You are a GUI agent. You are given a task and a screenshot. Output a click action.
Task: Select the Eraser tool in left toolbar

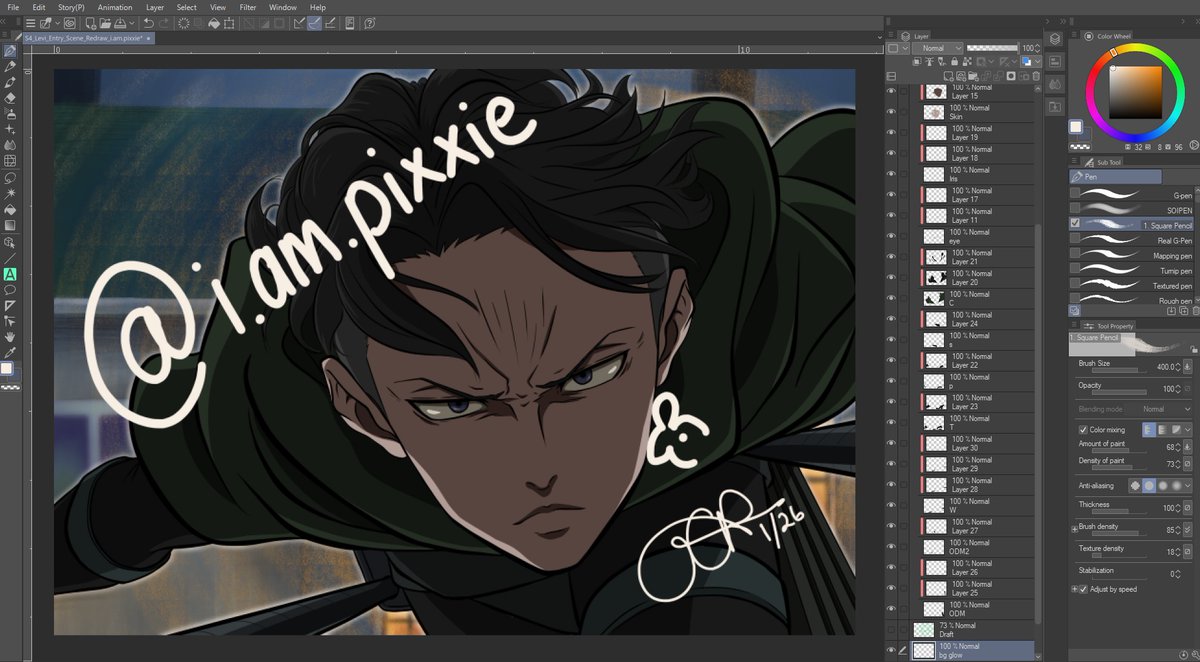[x=9, y=98]
